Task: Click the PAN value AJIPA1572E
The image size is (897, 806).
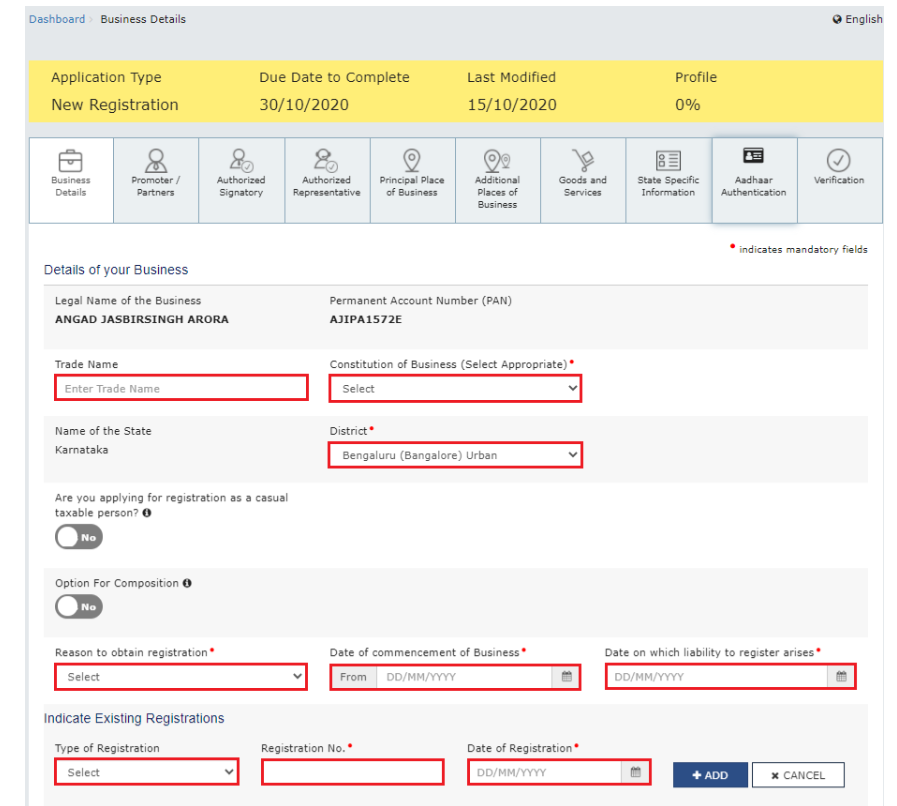Action: click(366, 319)
